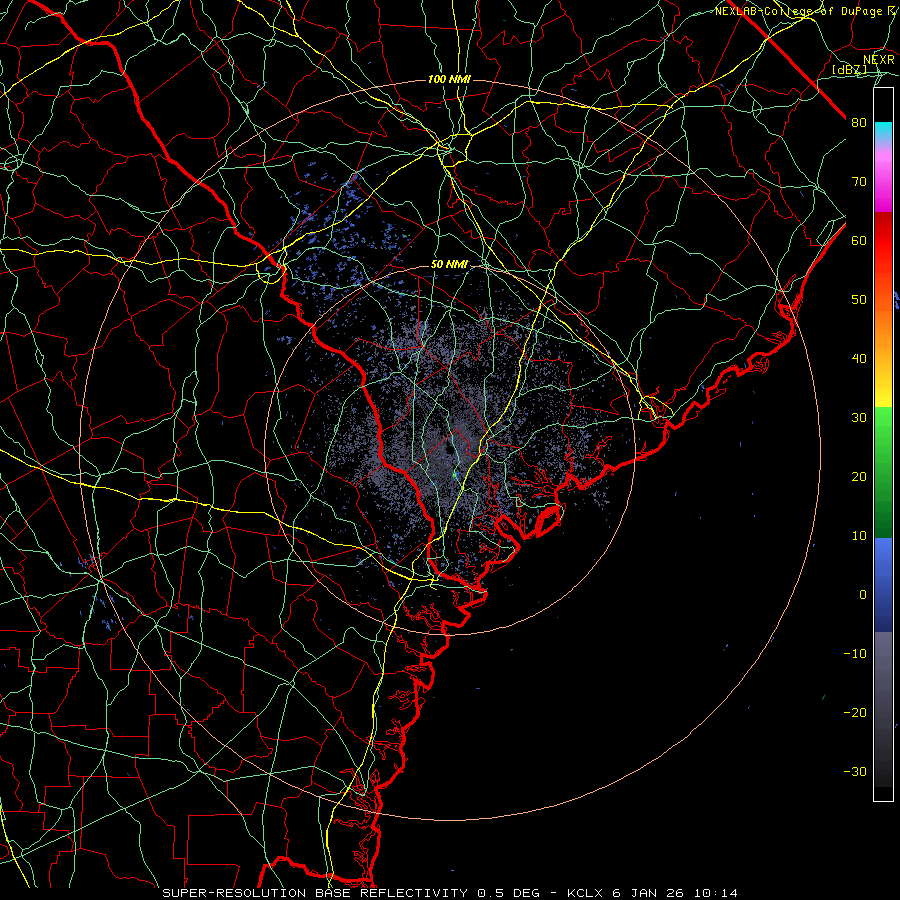The height and width of the screenshot is (900, 900).
Task: Select the 80 dBZ scale label
Action: (x=859, y=123)
